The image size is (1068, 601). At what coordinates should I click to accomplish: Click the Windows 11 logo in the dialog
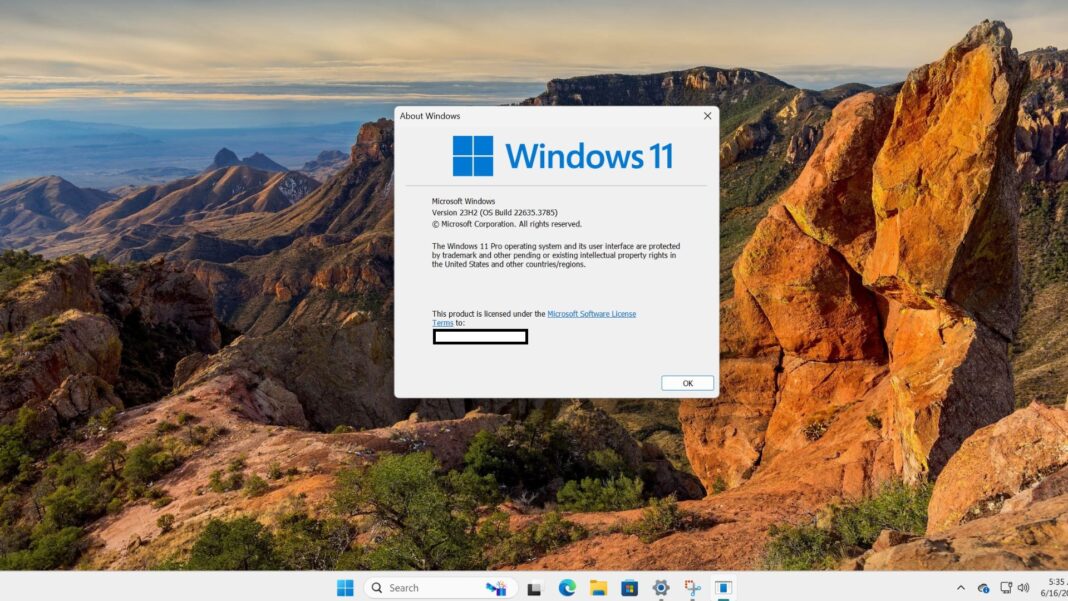(474, 155)
